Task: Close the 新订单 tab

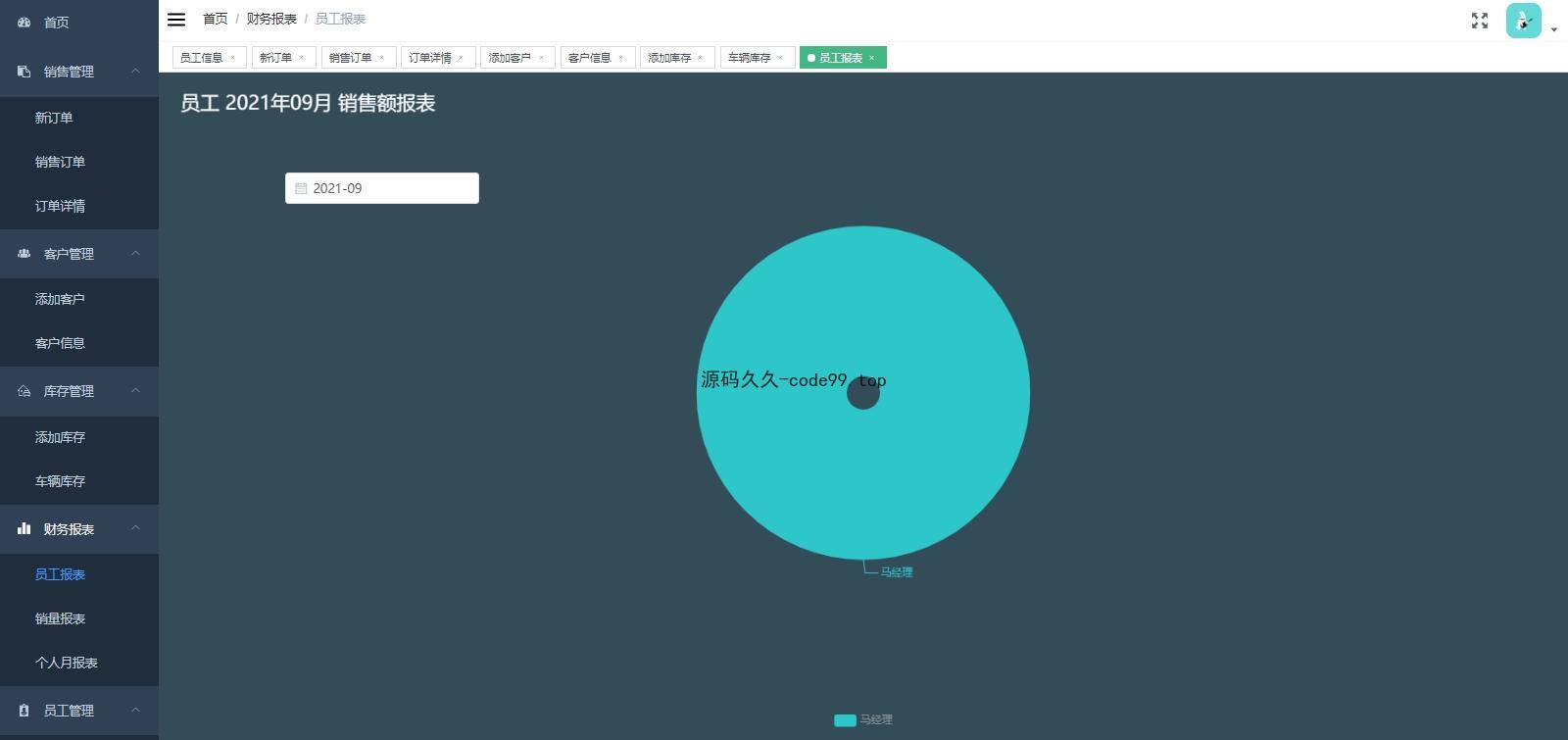Action: tap(301, 58)
